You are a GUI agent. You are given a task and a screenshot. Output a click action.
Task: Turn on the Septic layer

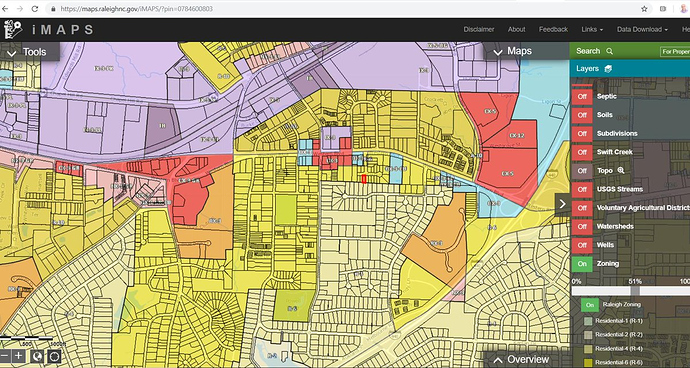click(x=582, y=96)
